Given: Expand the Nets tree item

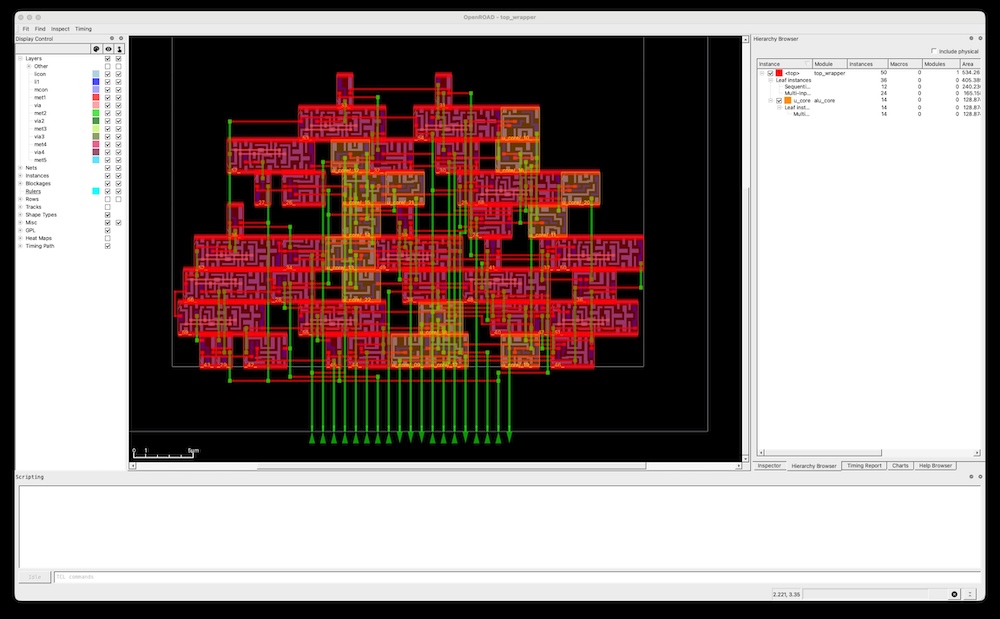Looking at the screenshot, I should click(20, 168).
